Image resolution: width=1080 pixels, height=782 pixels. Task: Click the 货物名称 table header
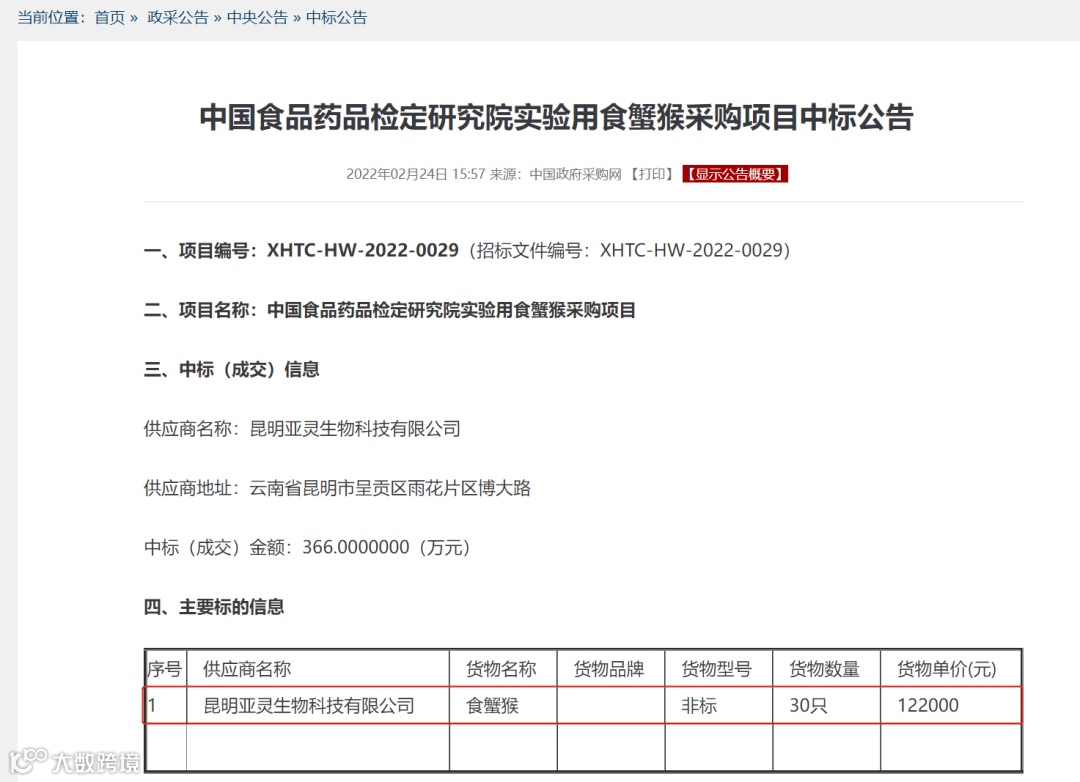point(503,669)
